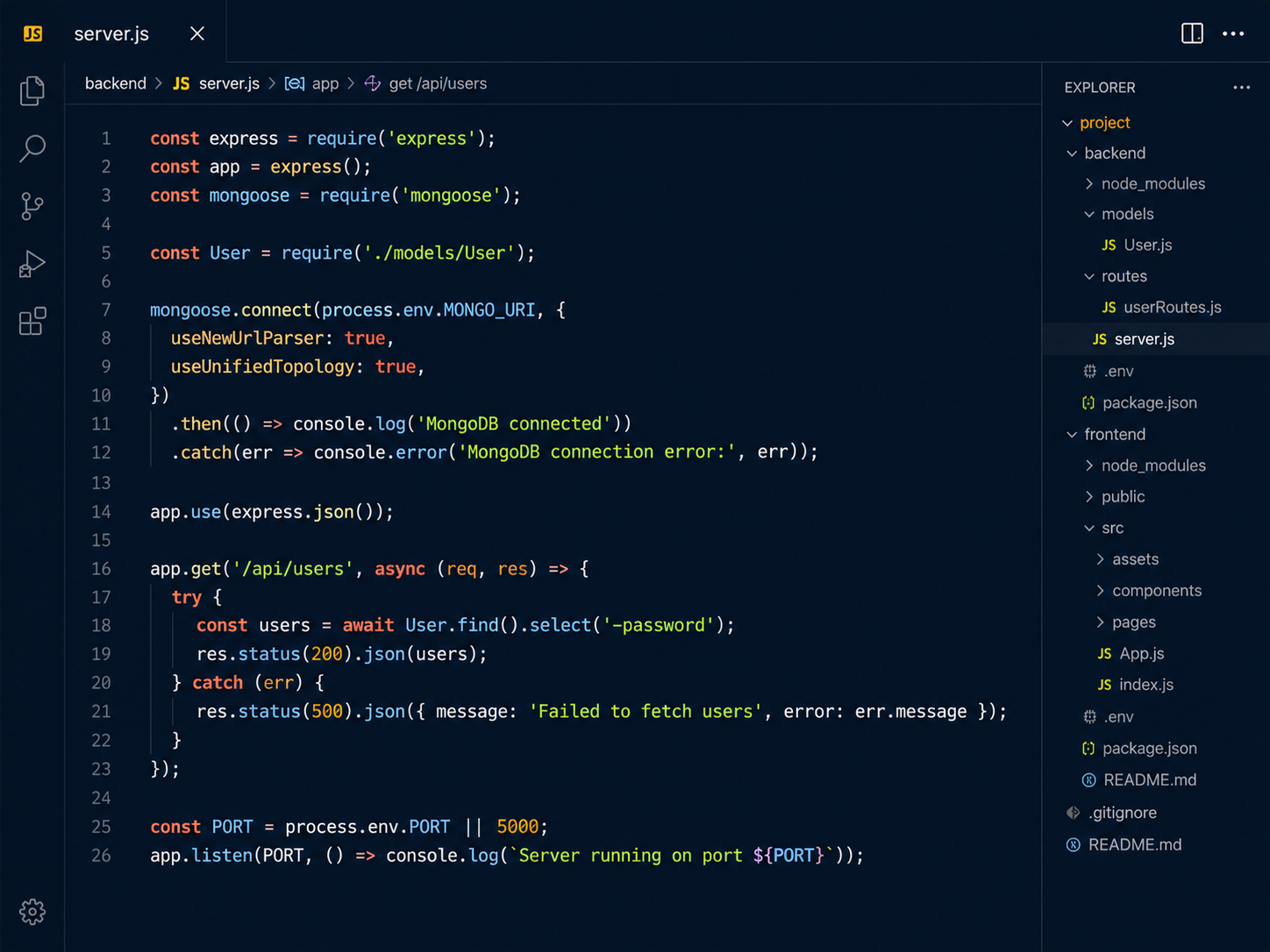The height and width of the screenshot is (952, 1270).
Task: Click function symbol icon before get /api/users
Action: pyautogui.click(x=373, y=83)
